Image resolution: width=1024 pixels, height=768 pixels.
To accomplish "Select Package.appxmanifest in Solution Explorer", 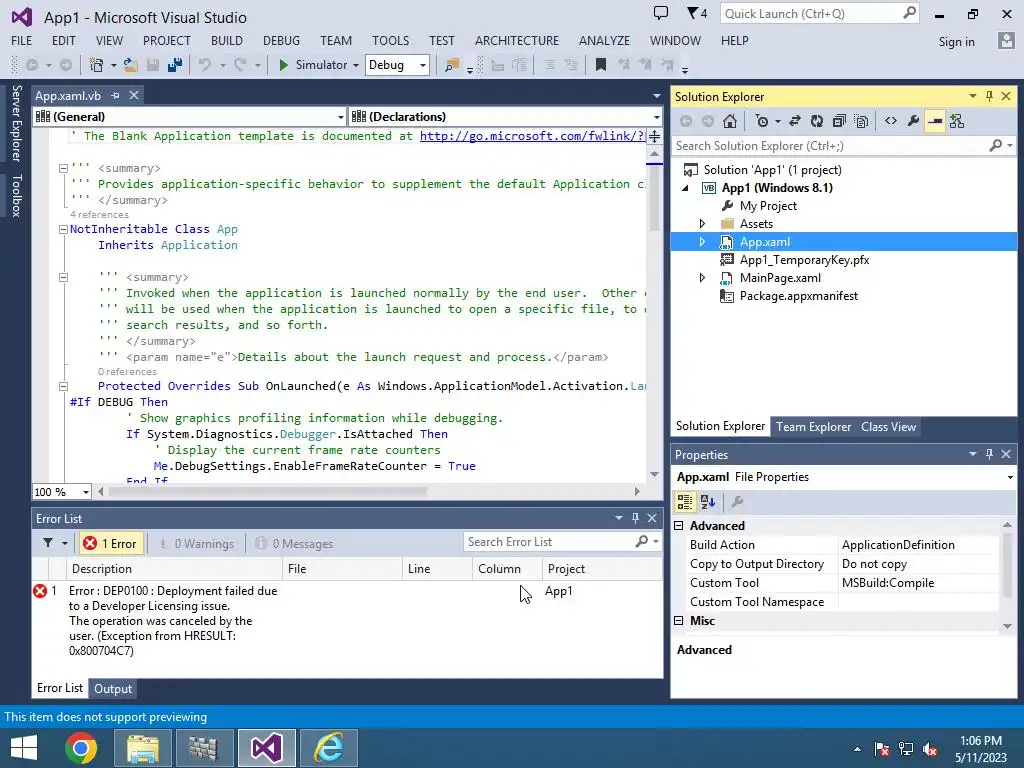I will tap(798, 296).
